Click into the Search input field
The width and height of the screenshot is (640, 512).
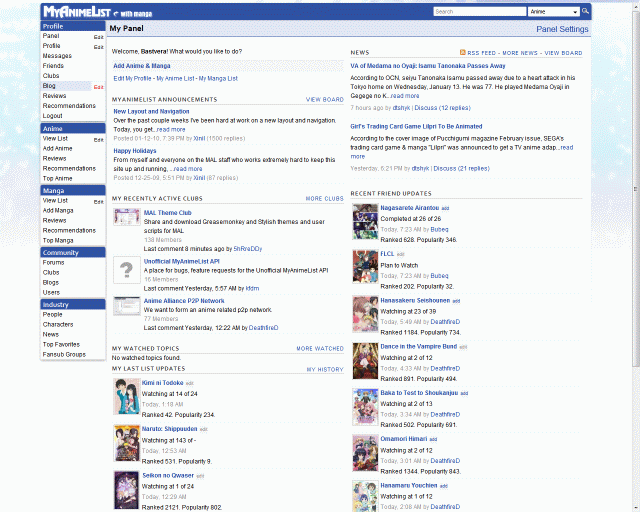click(x=480, y=11)
